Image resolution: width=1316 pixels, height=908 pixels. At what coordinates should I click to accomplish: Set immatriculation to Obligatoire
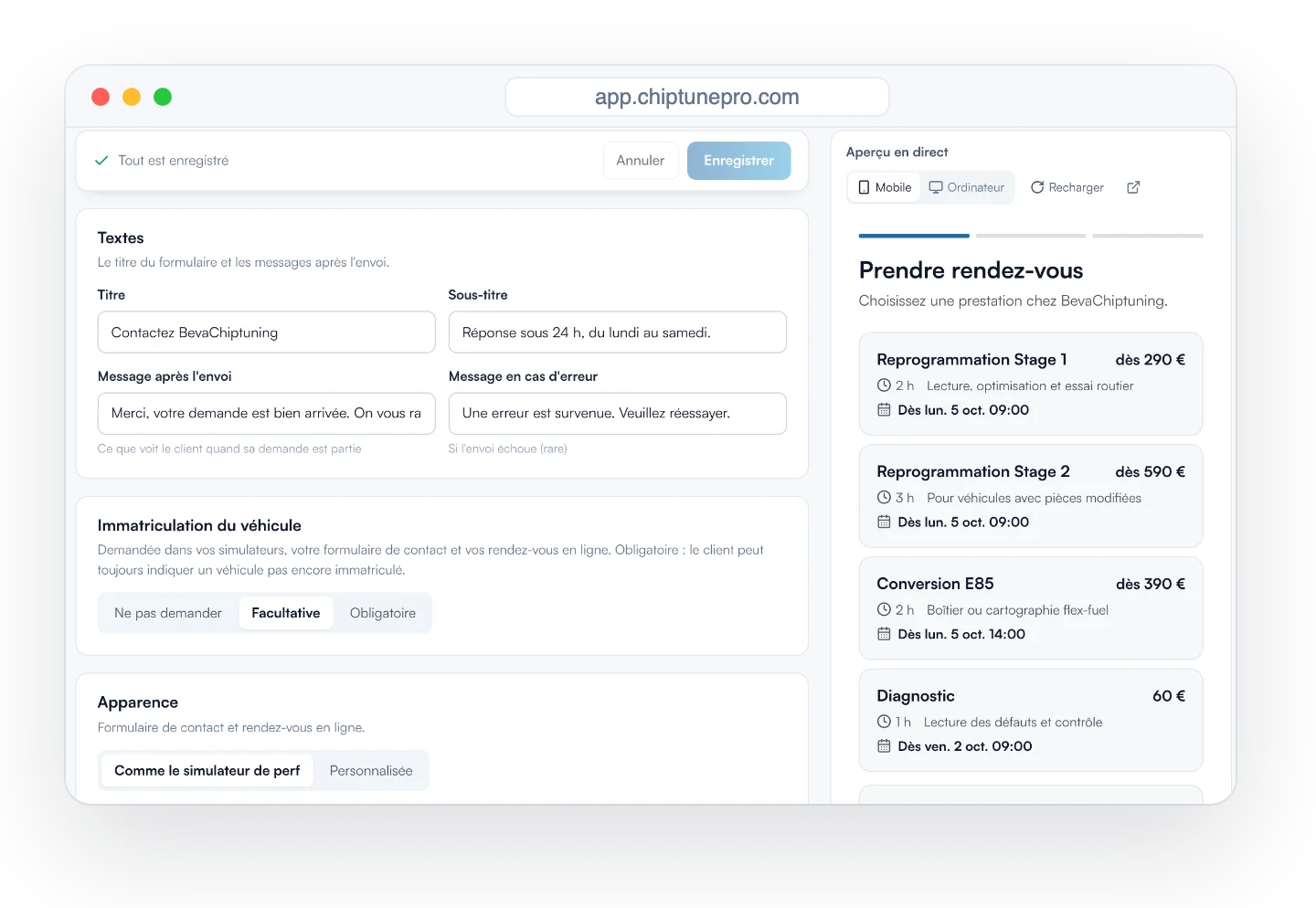tap(383, 613)
